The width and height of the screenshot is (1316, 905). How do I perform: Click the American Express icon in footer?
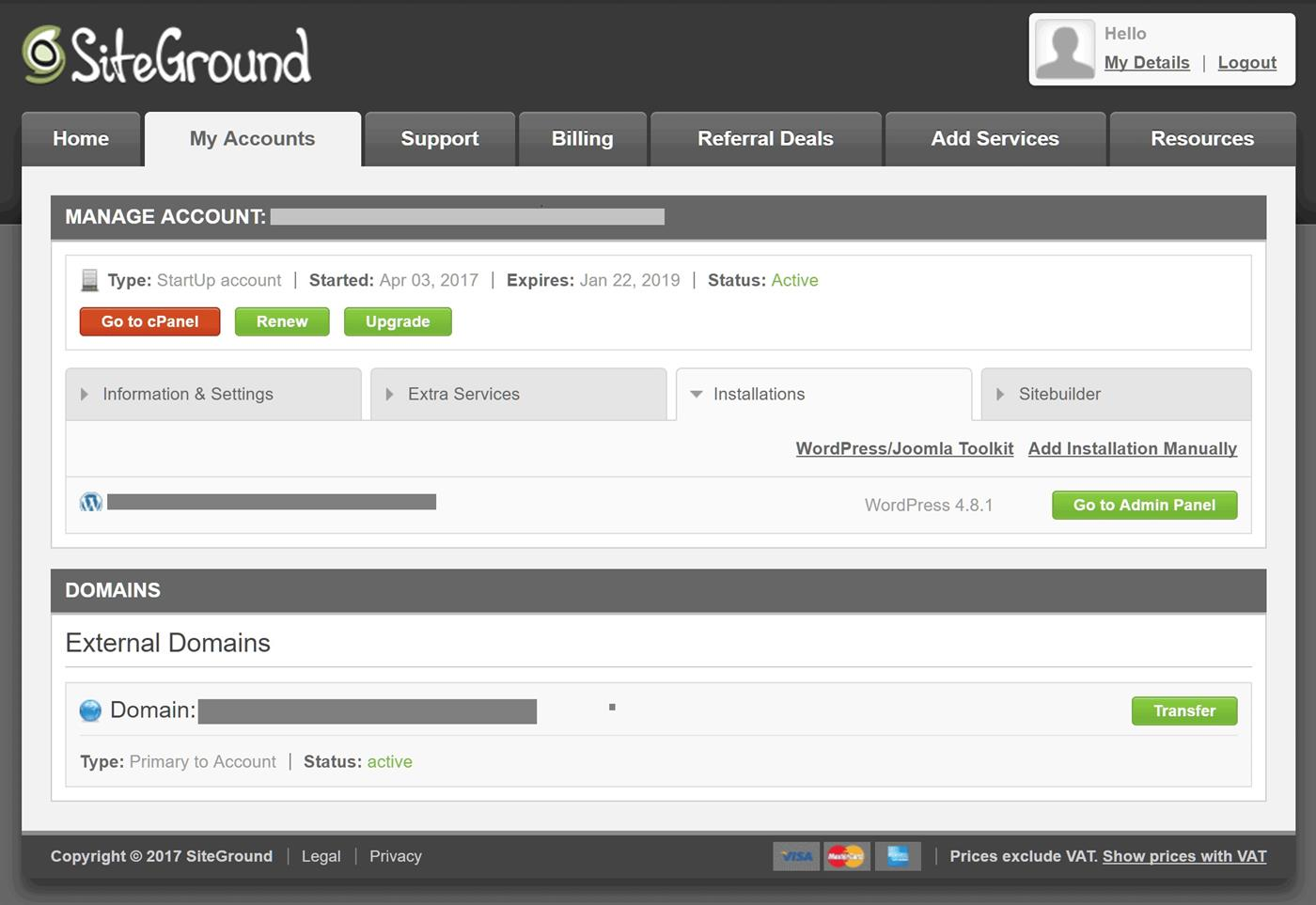pyautogui.click(x=898, y=856)
